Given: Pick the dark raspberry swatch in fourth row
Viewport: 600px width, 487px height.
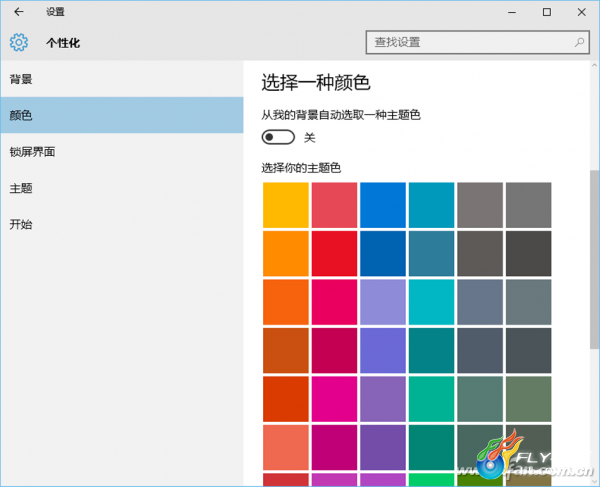Looking at the screenshot, I should click(334, 351).
